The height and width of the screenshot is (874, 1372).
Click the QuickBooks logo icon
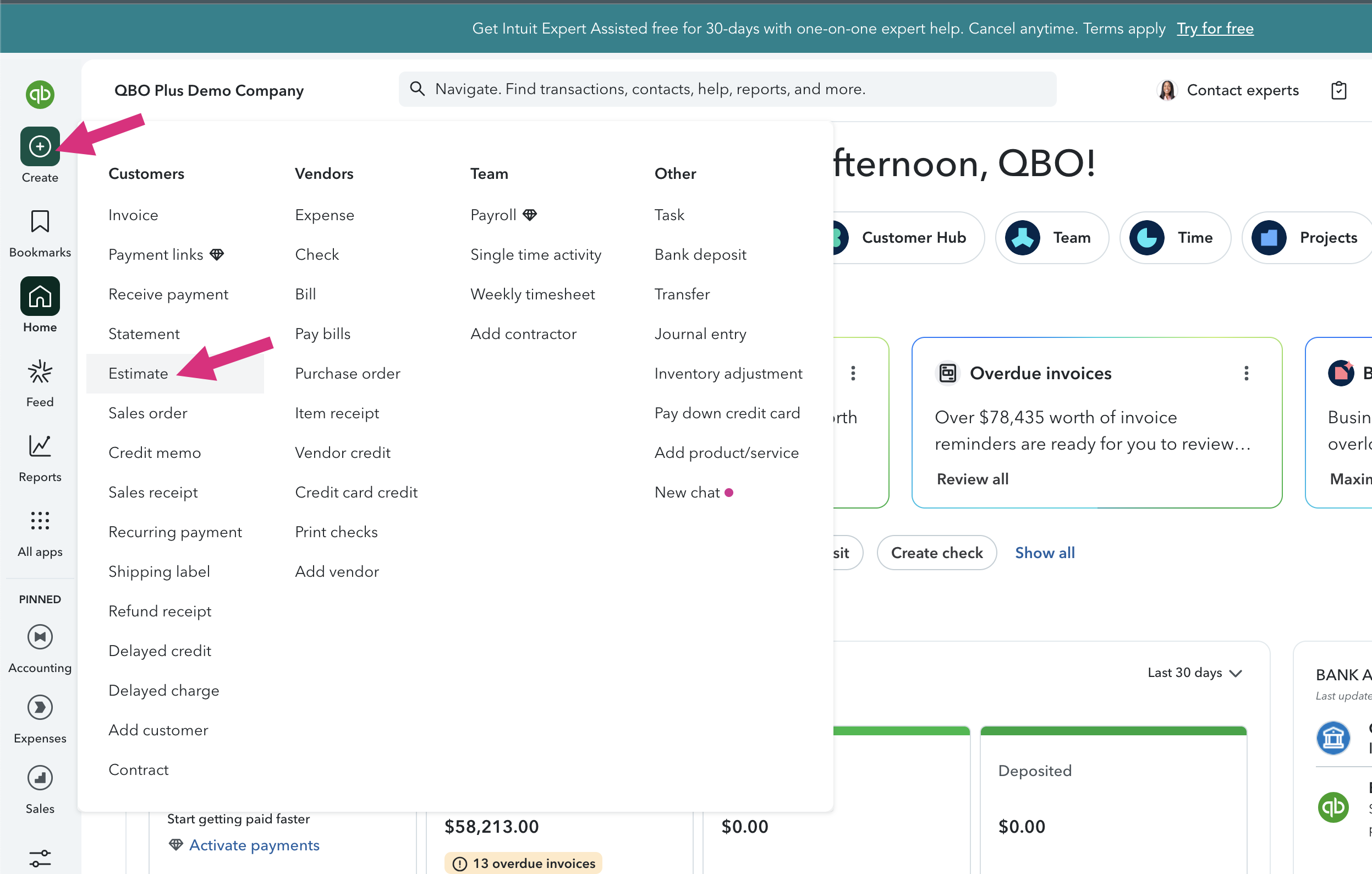(x=40, y=94)
